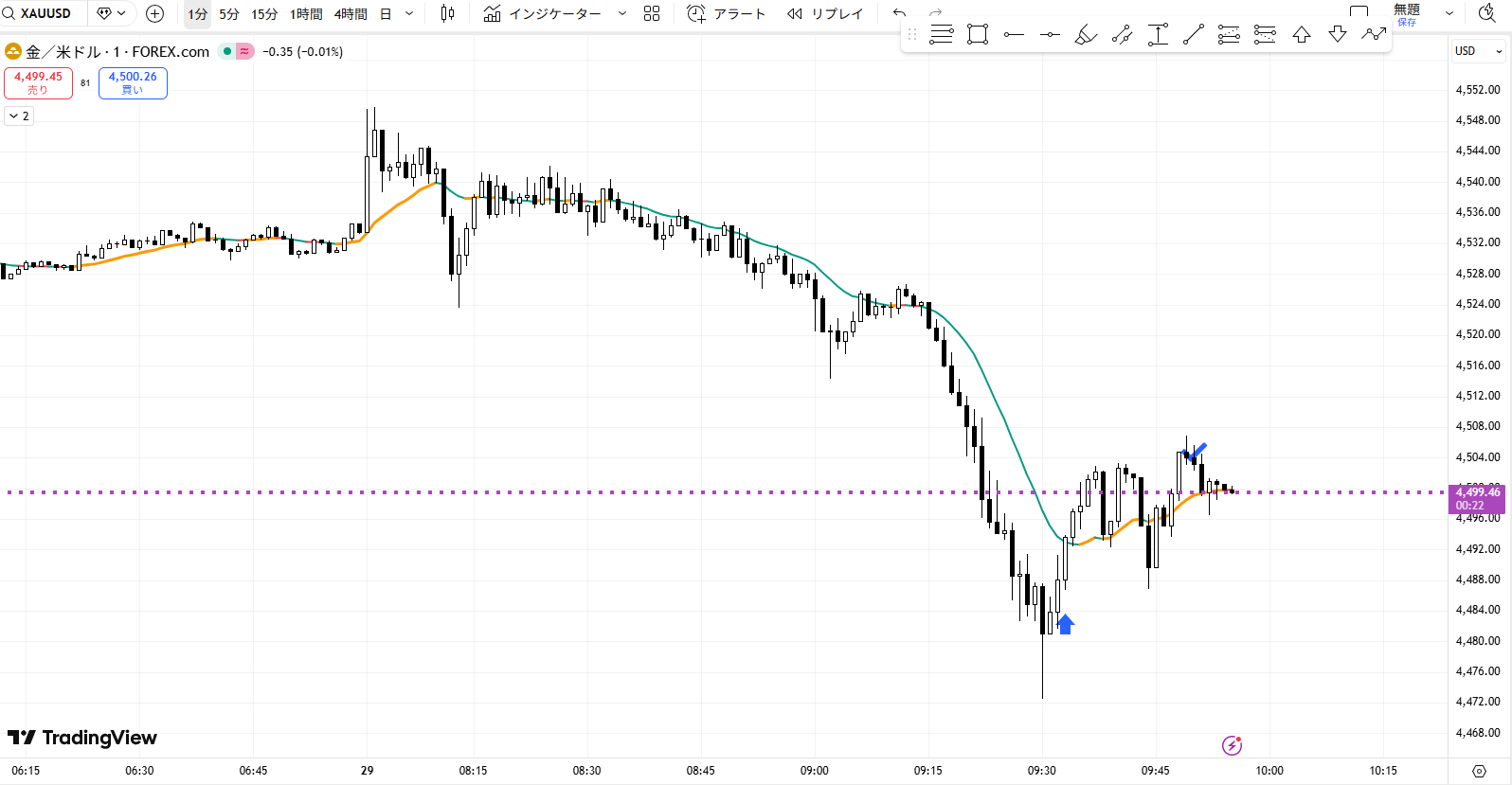
Task: Pick the highlighter drawing tool
Action: (x=1086, y=35)
